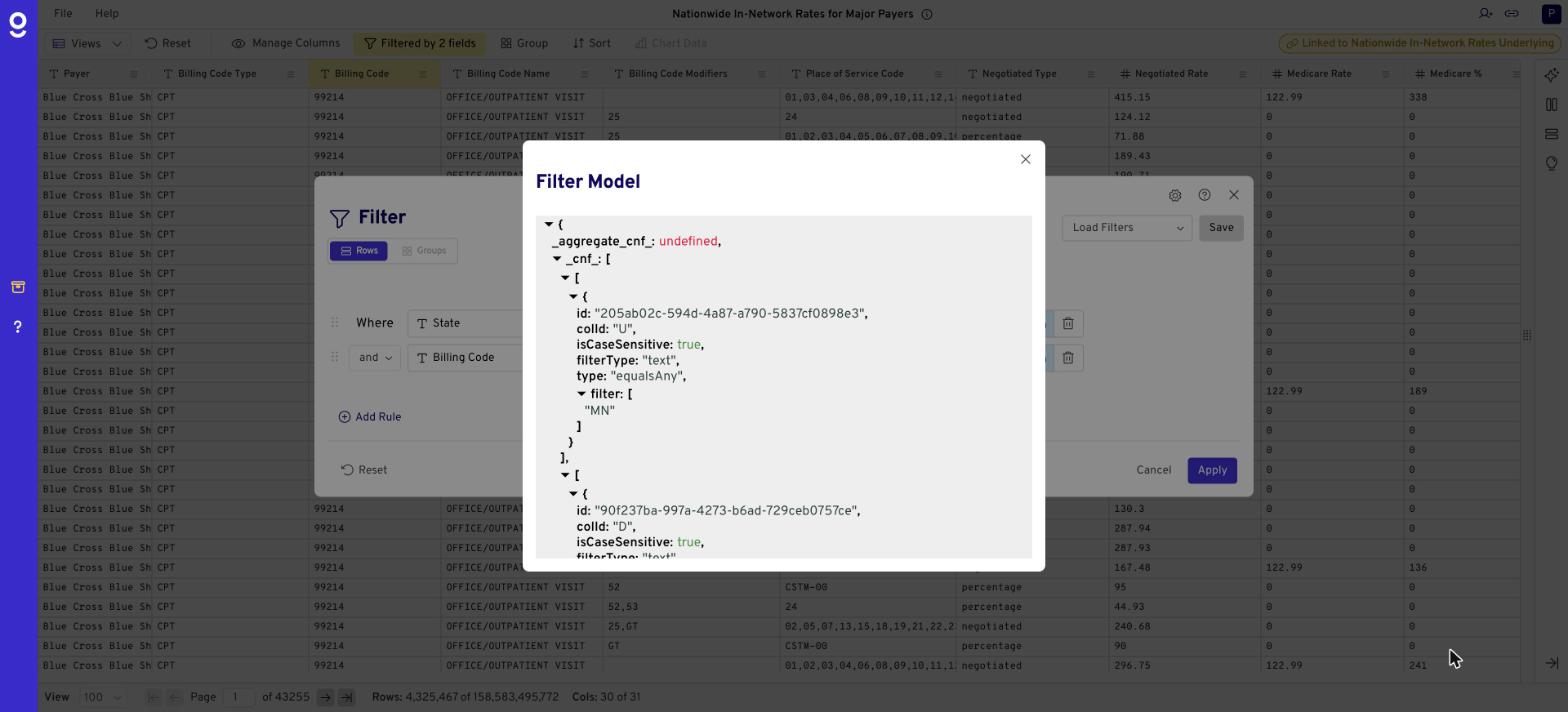The height and width of the screenshot is (712, 1568).
Task: Open the Medicare Rate column menu icon
Action: click(x=1385, y=74)
